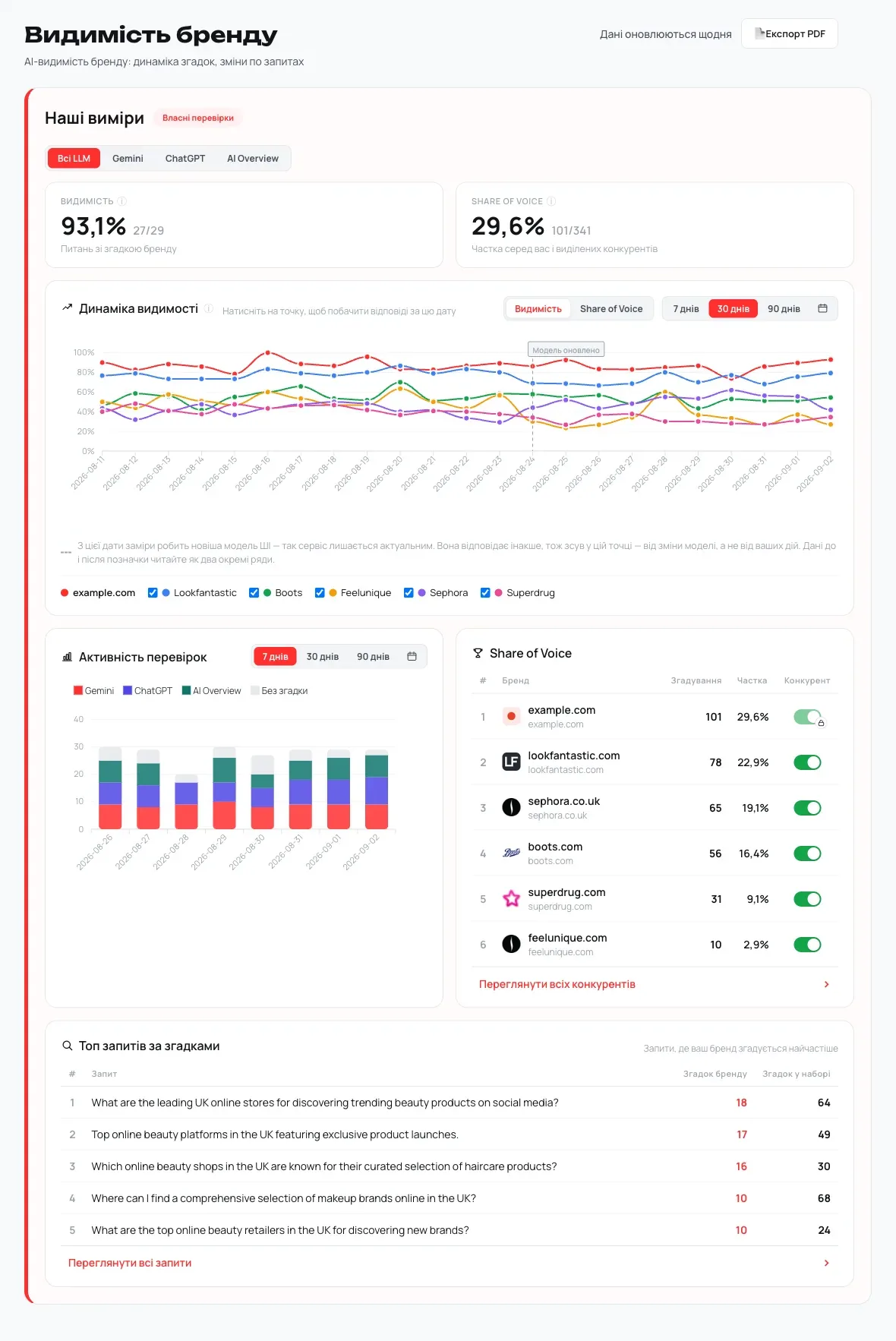Click query about comprehensive makeup brands selection
This screenshot has width=896, height=1341.
click(x=284, y=1198)
